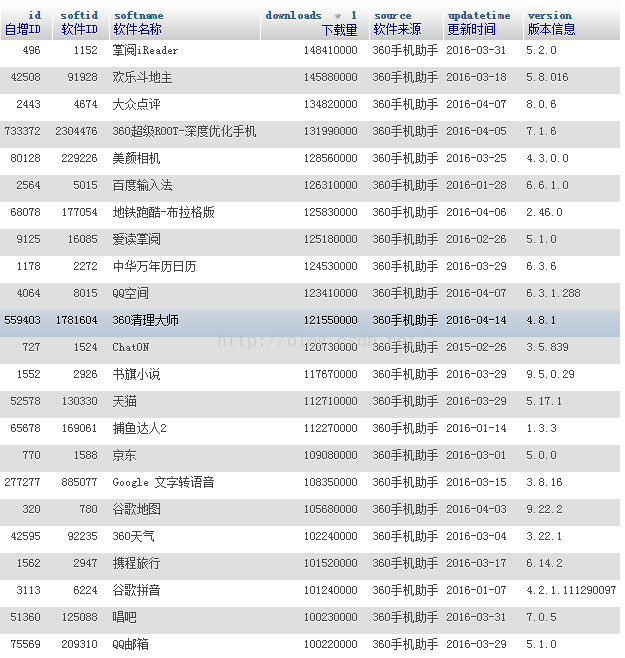This screenshot has height=658, width=625.
Task: Select the 捕鱼达人2 name cell
Action: pos(139,428)
